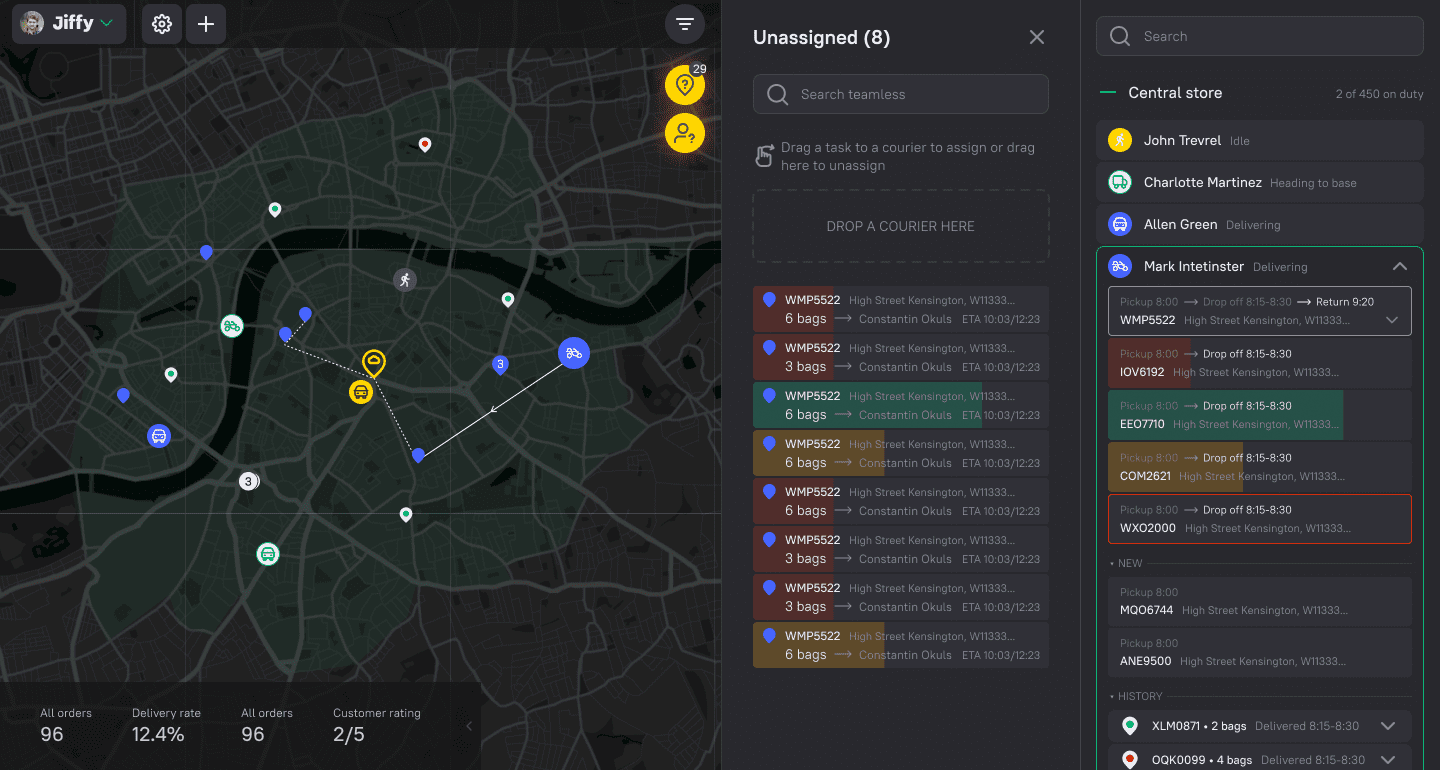
Task: Click the gray walking courier map marker
Action: tap(404, 279)
